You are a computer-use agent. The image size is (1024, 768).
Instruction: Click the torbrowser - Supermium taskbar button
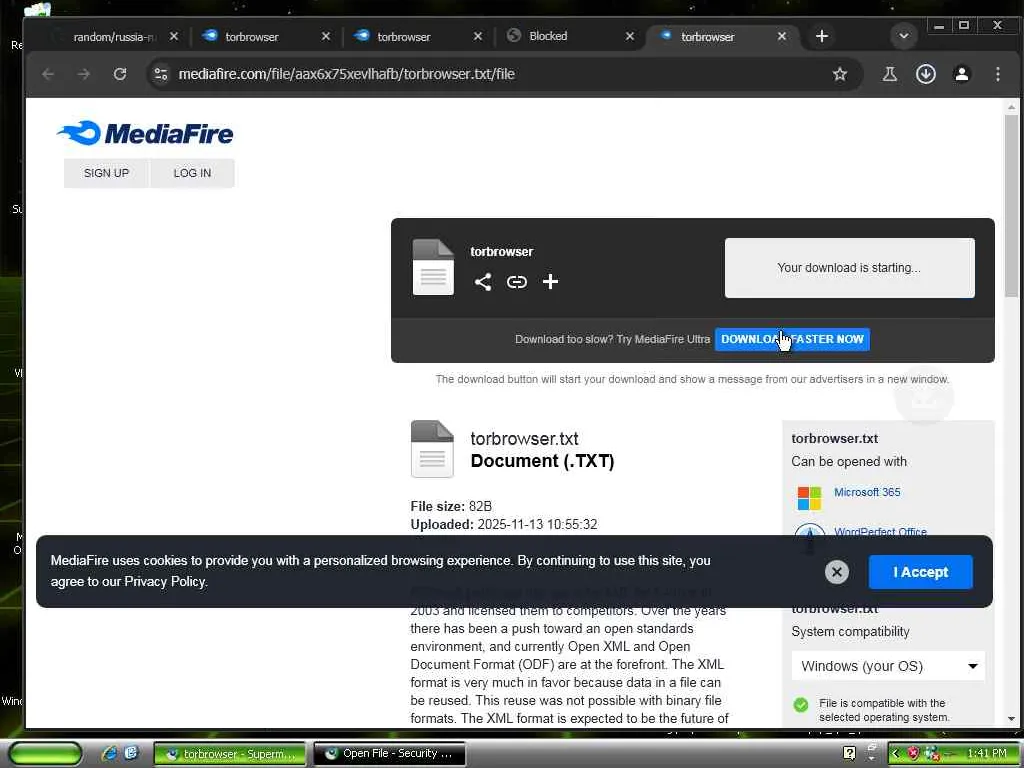click(230, 754)
